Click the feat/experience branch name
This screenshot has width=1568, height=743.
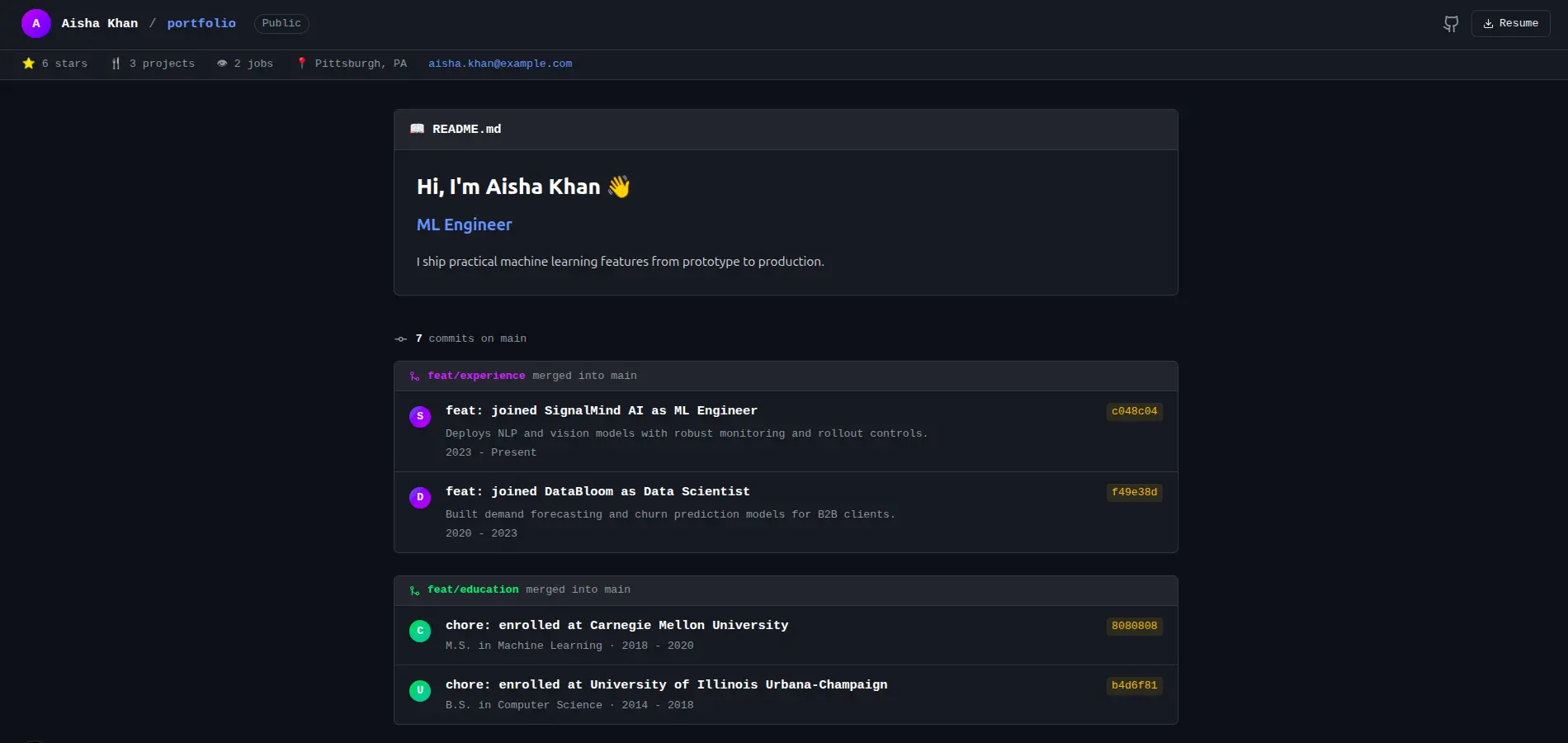click(x=476, y=376)
